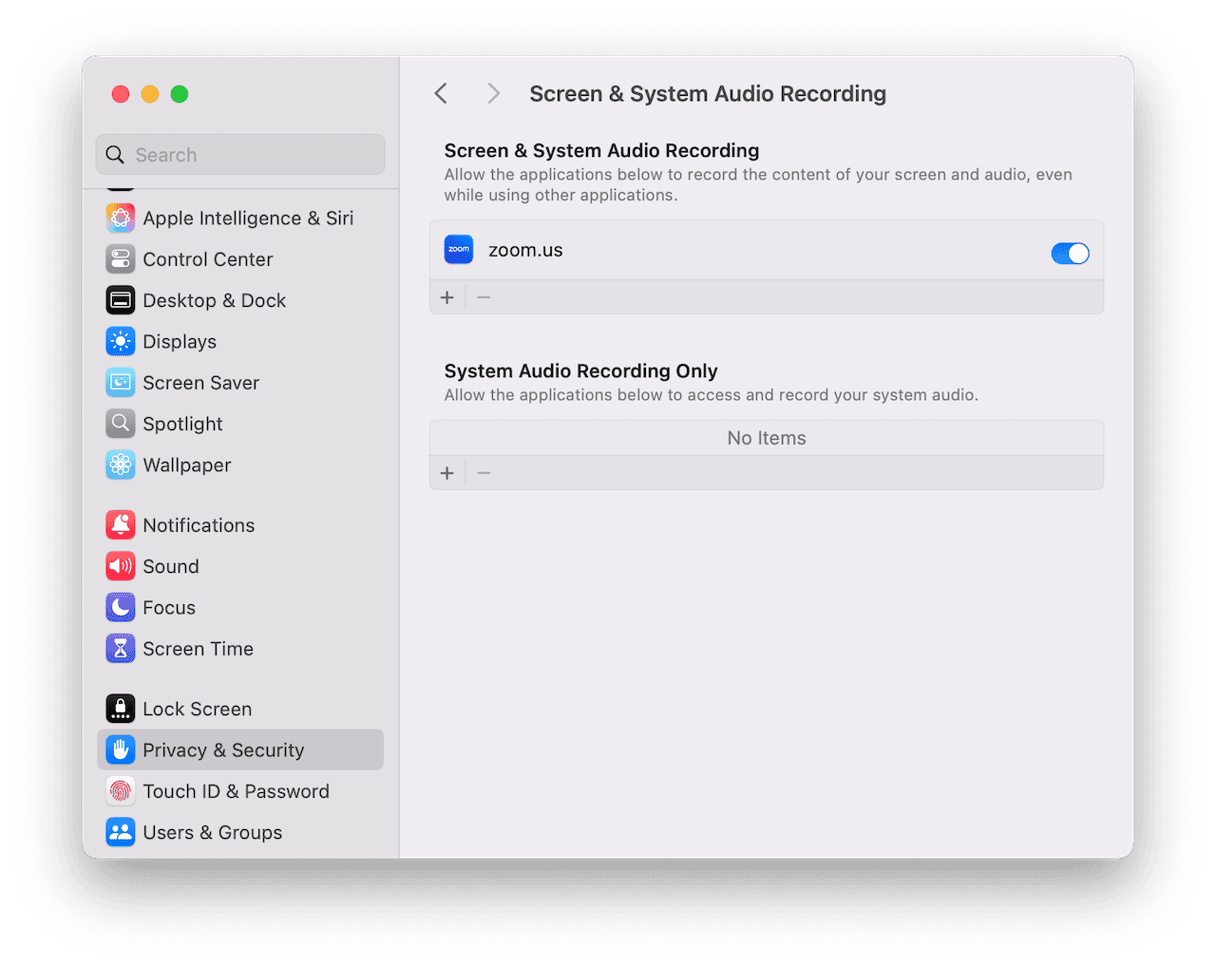Open Sound settings
The width and height of the screenshot is (1216, 967).
click(120, 566)
